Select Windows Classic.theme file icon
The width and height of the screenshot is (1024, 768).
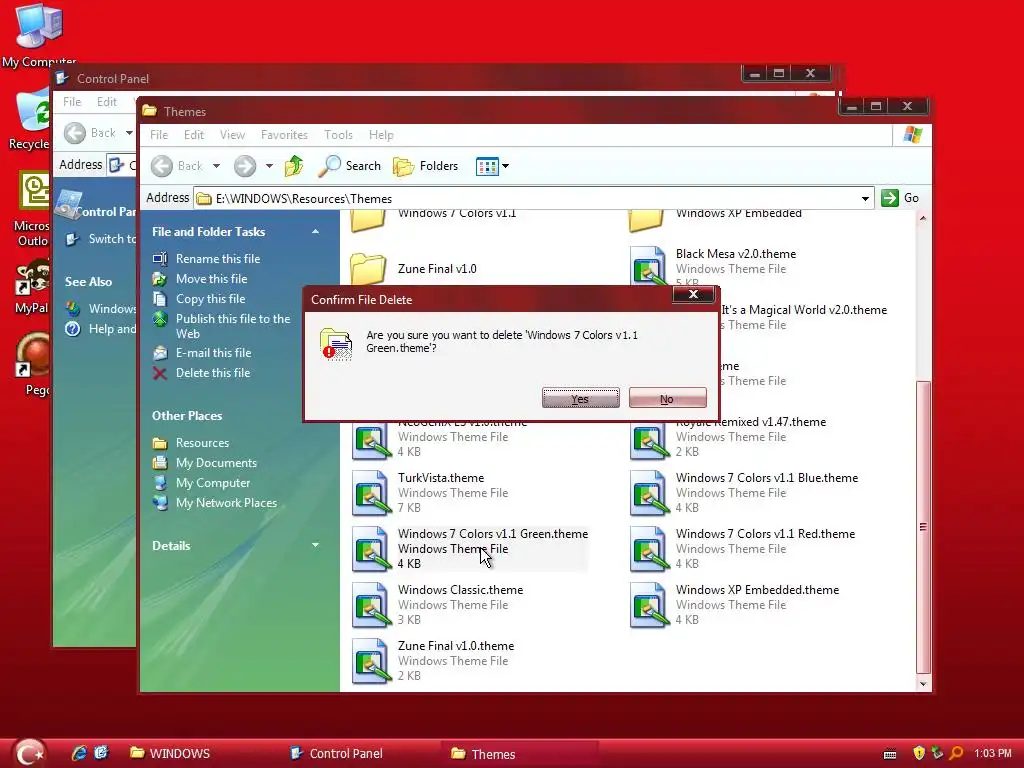click(x=371, y=605)
